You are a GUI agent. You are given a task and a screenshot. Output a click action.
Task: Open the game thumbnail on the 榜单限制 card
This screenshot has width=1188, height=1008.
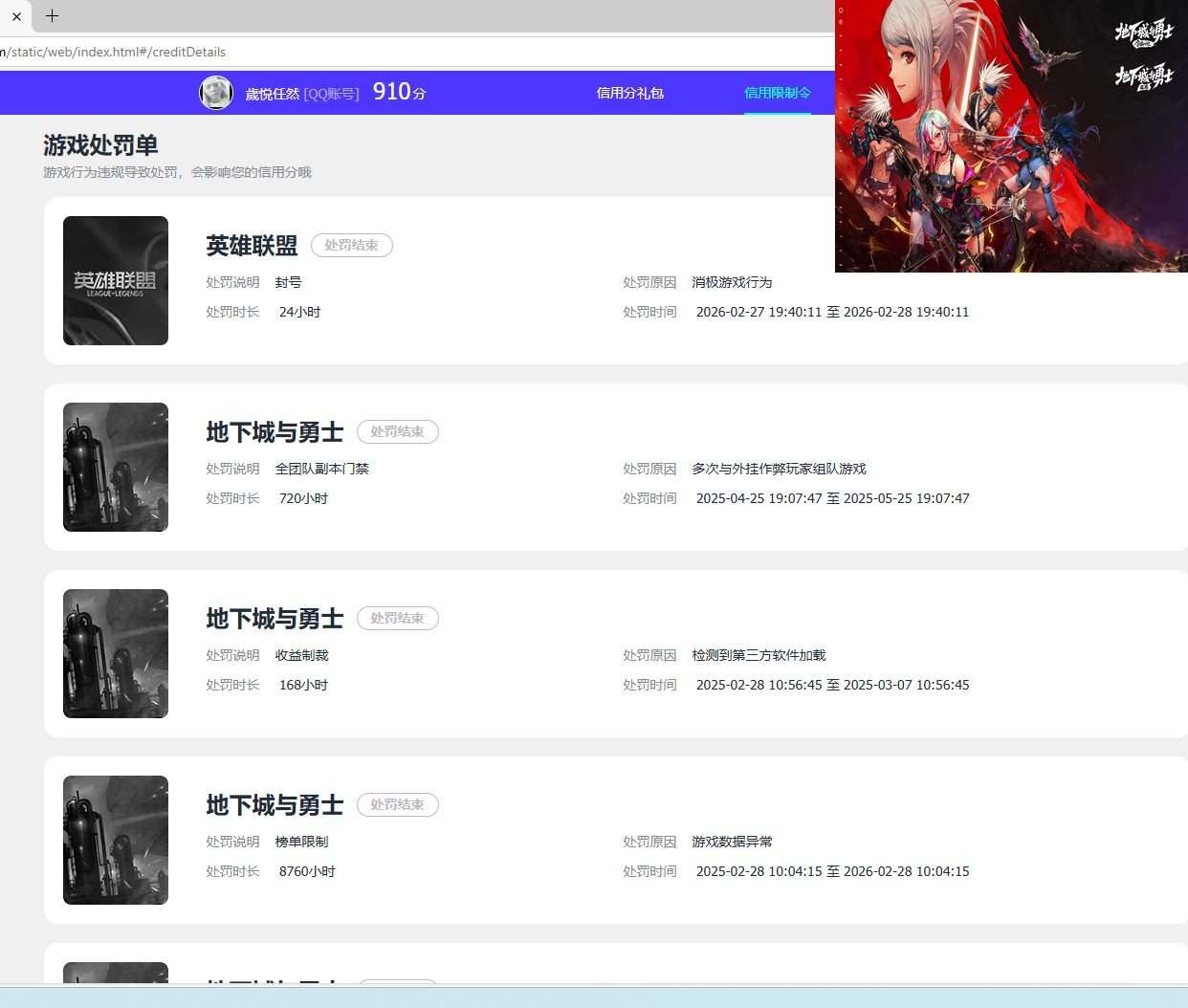pos(116,840)
